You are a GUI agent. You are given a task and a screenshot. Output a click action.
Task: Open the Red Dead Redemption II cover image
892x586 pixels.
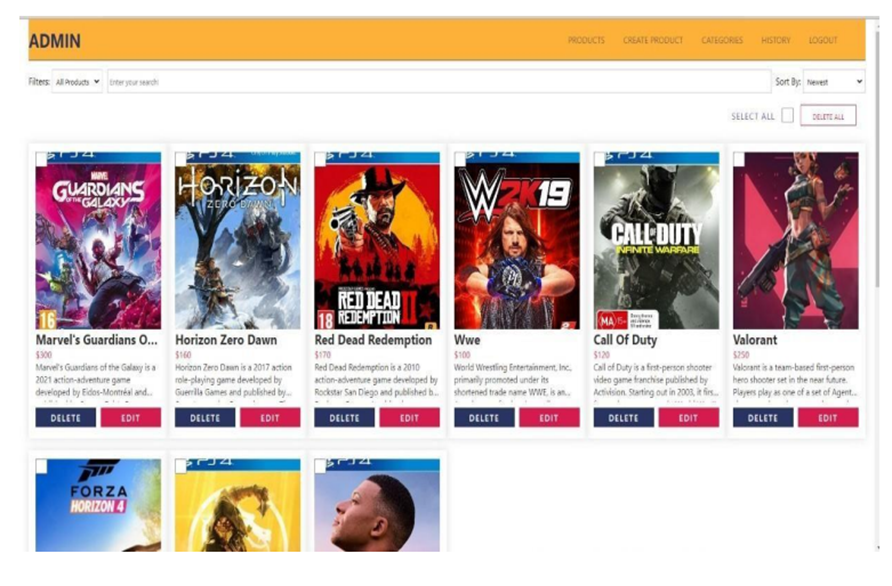click(x=377, y=241)
